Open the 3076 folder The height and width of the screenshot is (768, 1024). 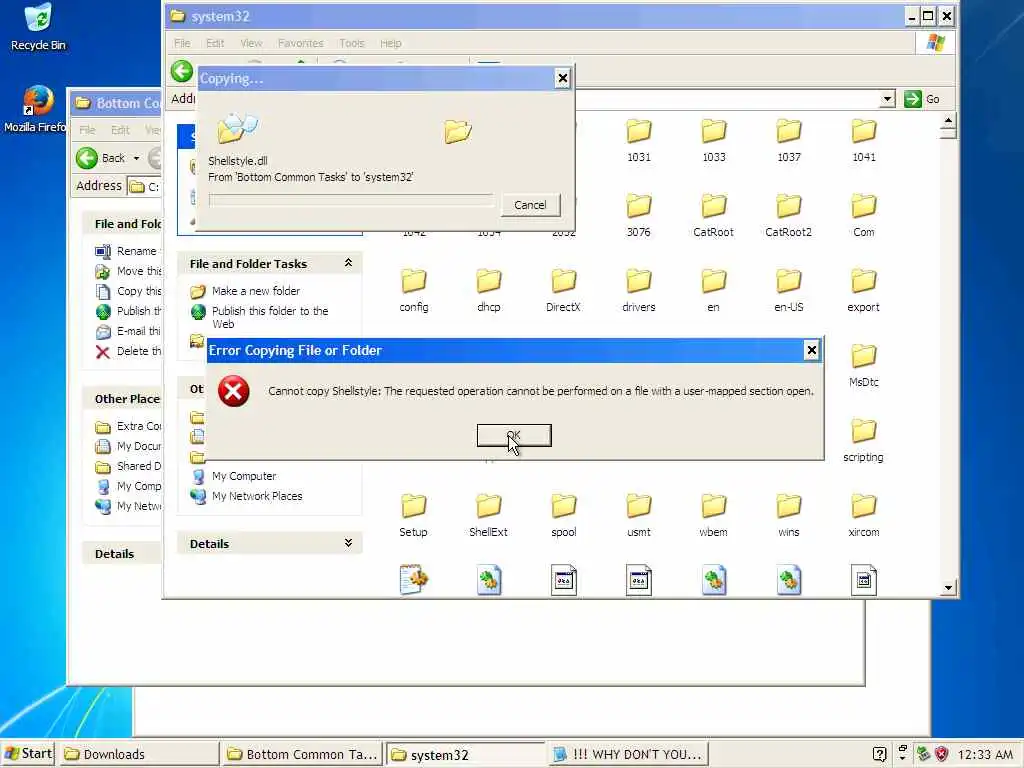tap(639, 216)
